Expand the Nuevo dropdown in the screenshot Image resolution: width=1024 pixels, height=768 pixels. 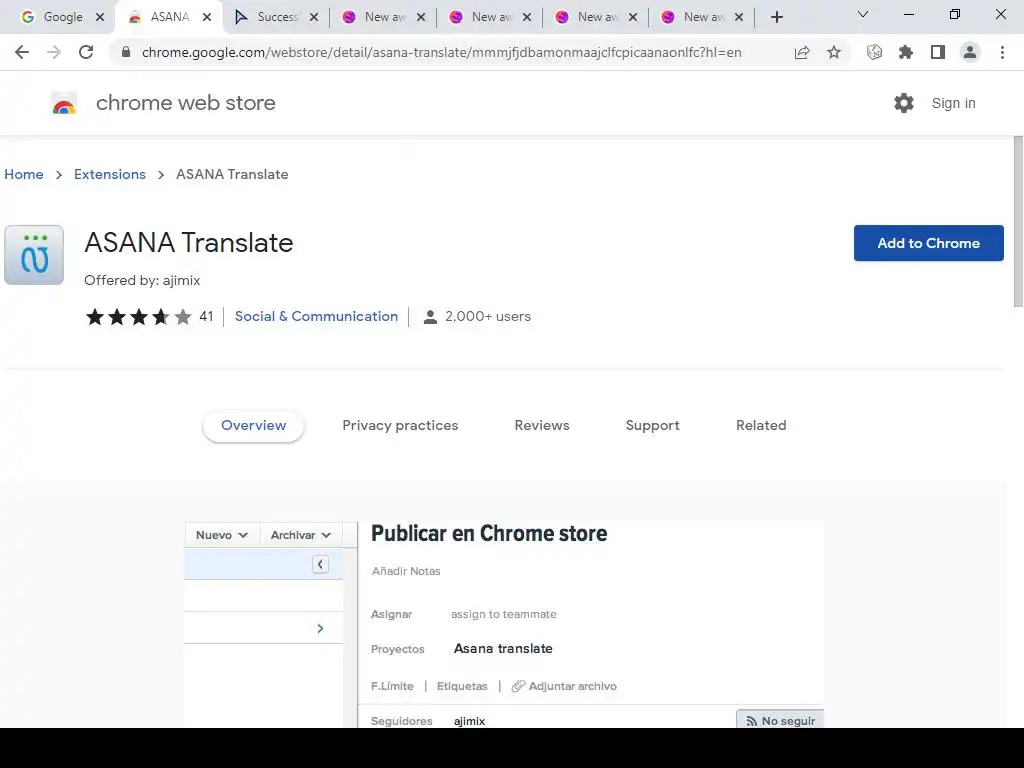222,535
